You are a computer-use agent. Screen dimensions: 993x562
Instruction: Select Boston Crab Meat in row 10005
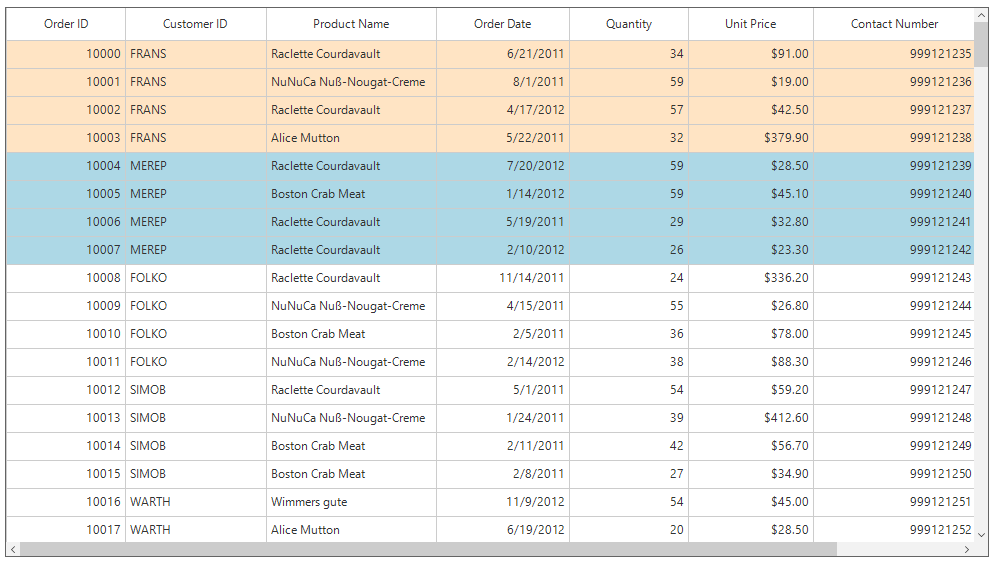tap(351, 194)
